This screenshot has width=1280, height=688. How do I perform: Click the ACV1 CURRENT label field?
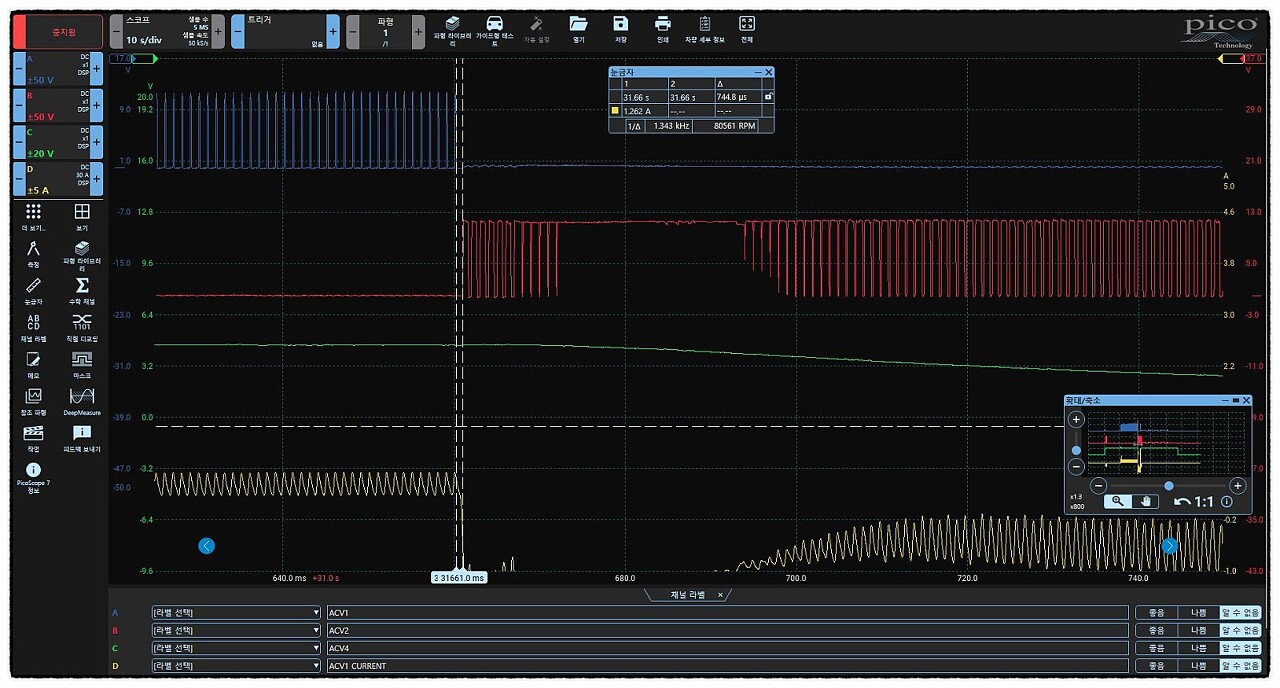click(727, 666)
